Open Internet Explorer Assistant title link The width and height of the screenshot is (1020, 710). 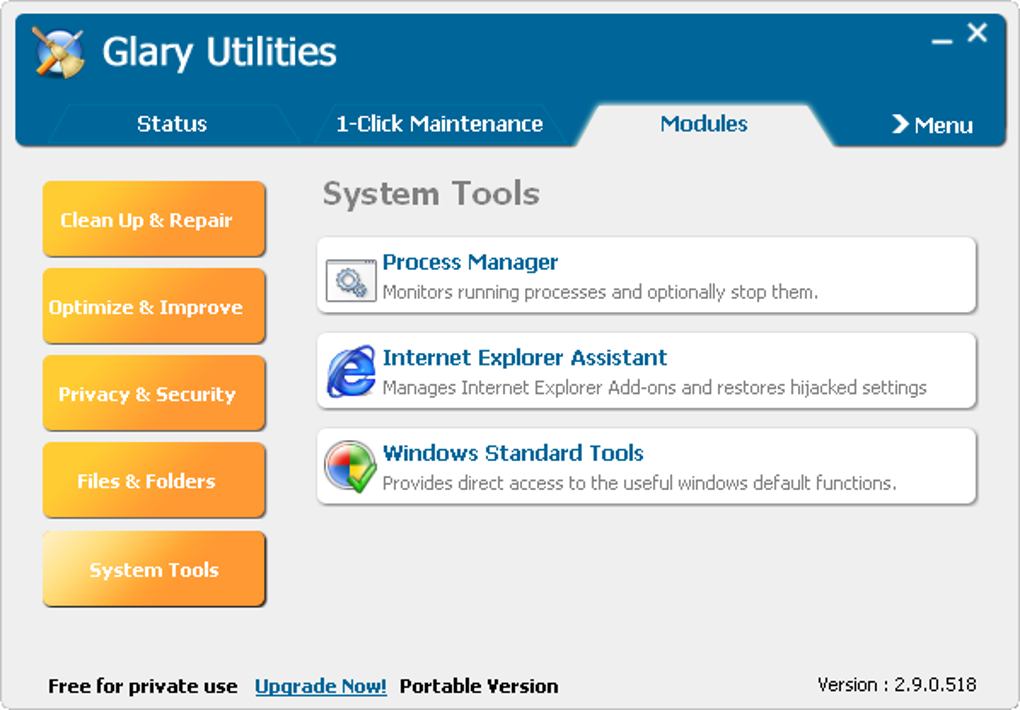[524, 358]
